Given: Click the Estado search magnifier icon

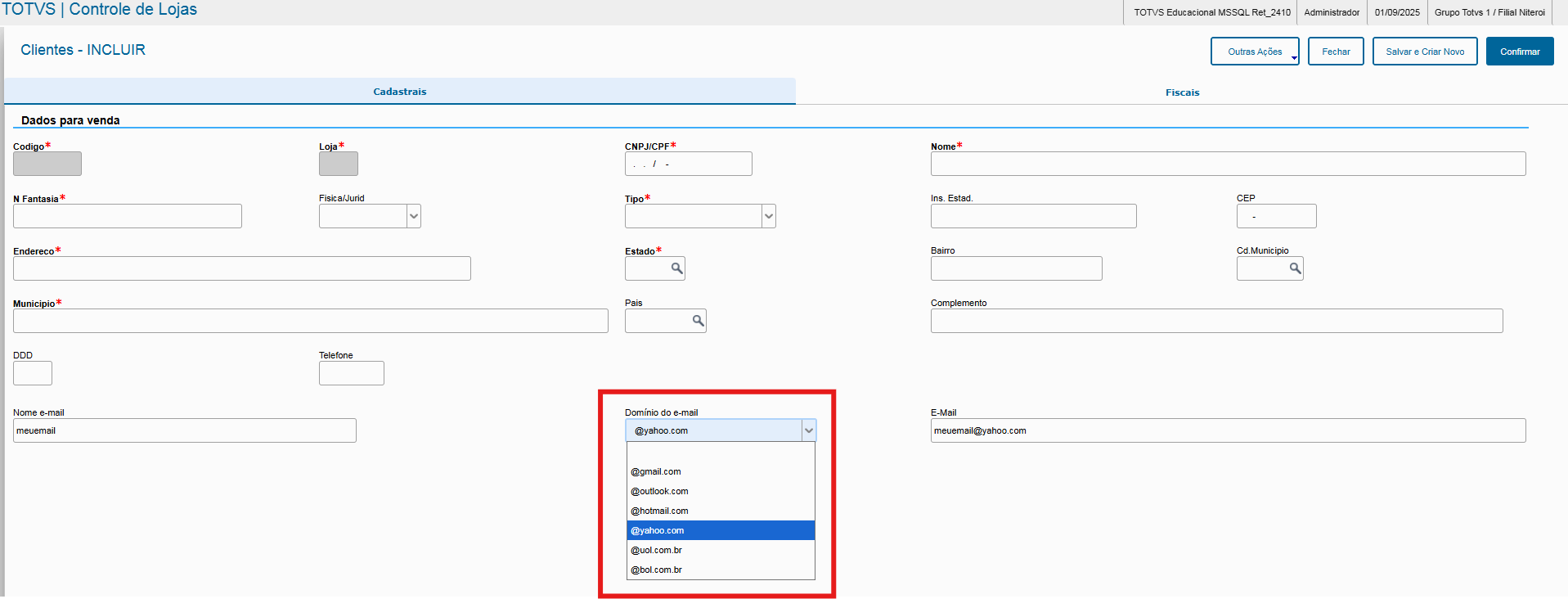Looking at the screenshot, I should tap(676, 268).
